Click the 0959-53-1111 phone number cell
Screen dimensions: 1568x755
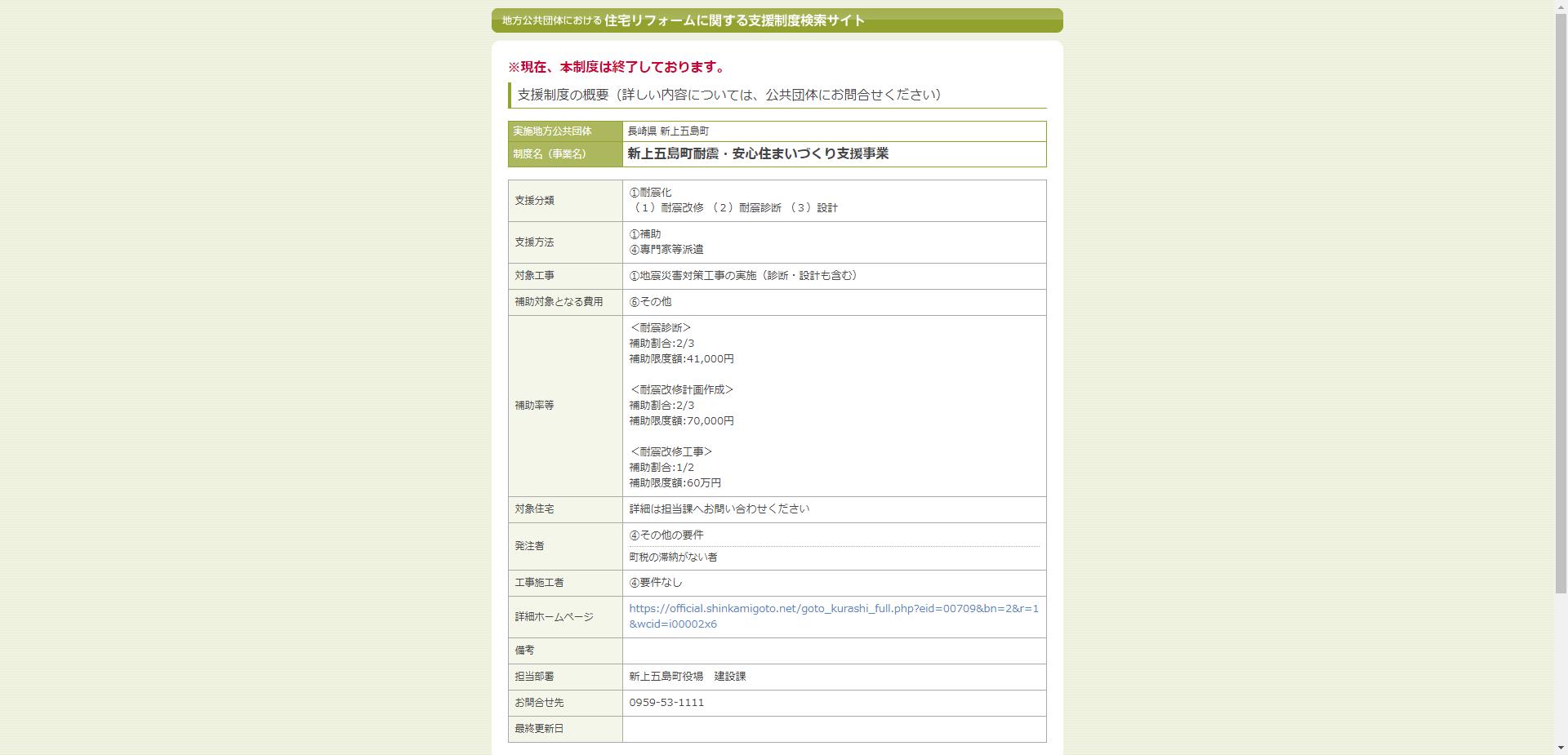point(666,702)
